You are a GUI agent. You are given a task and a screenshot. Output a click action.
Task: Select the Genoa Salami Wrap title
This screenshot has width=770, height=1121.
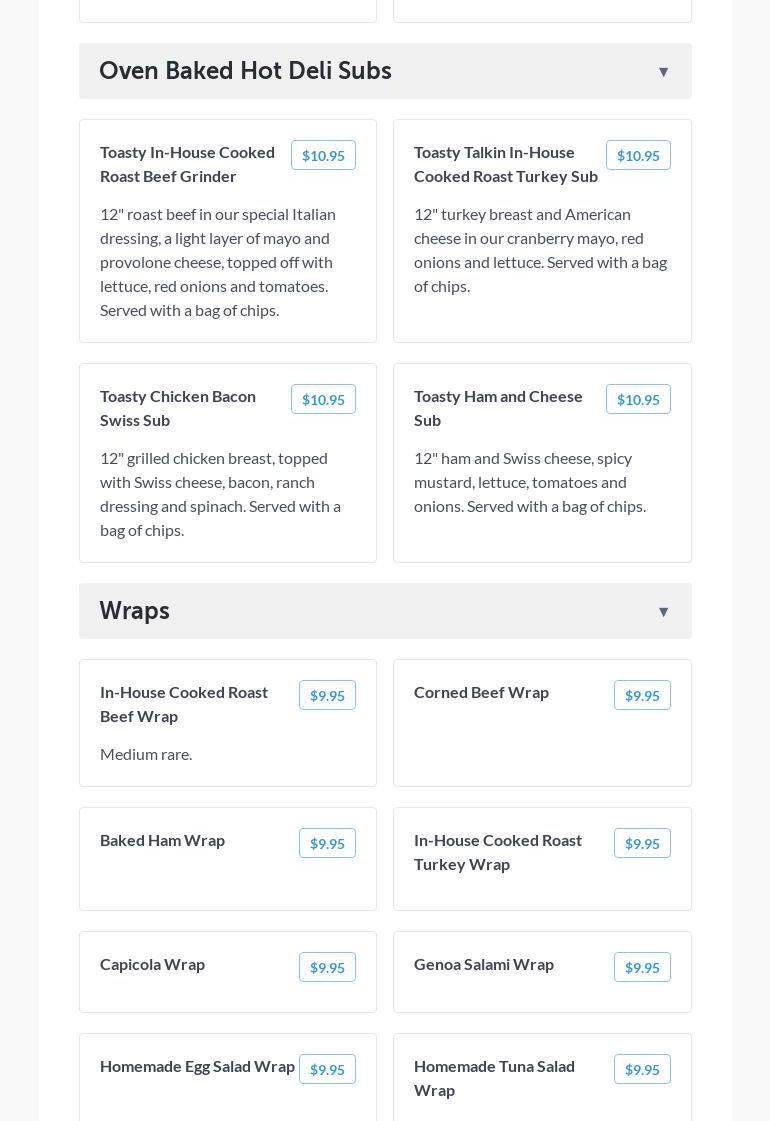[x=484, y=964]
